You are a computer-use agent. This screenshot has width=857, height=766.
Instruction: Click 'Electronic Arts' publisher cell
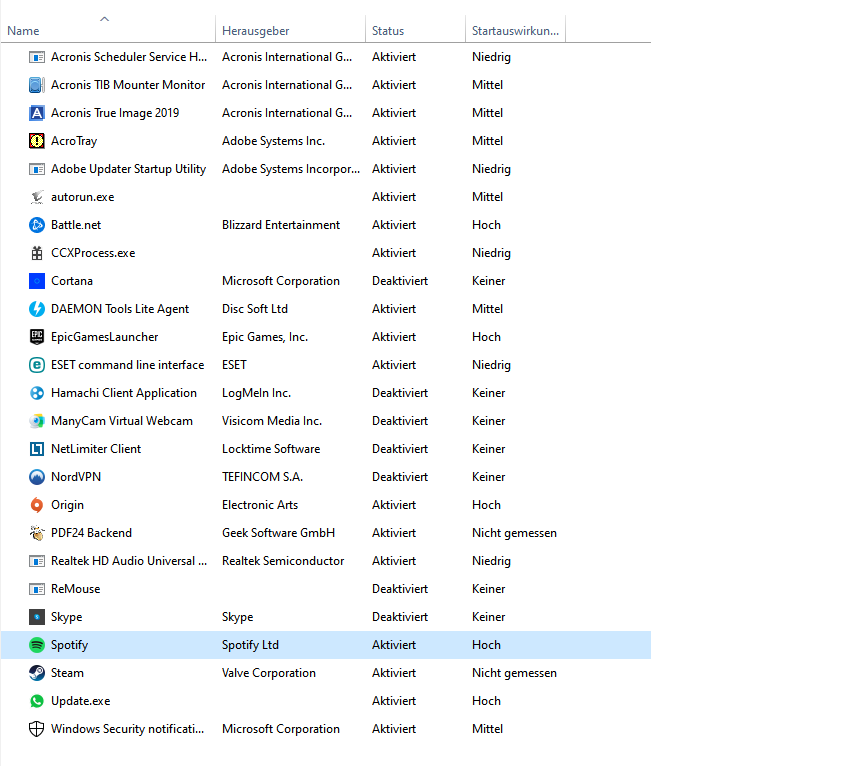pyautogui.click(x=260, y=505)
